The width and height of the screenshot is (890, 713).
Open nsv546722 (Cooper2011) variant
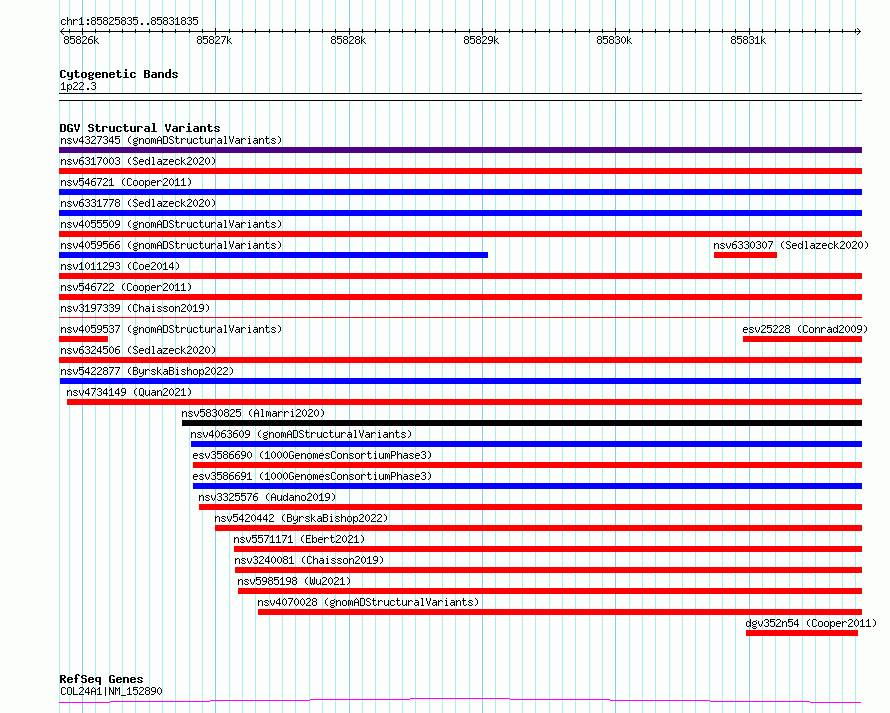pyautogui.click(x=126, y=287)
